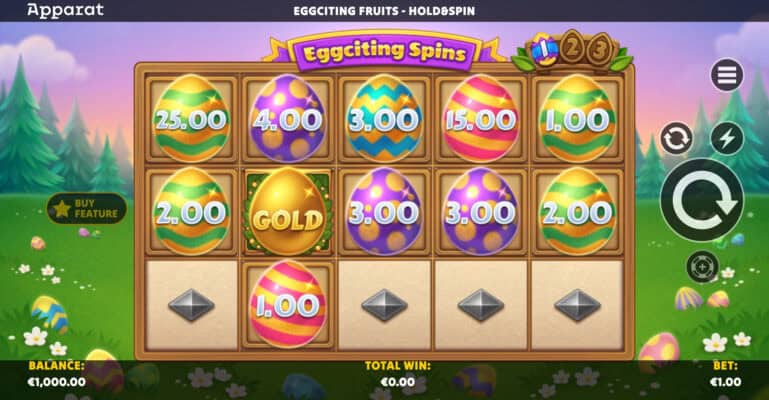This screenshot has height=400, width=769.
Task: Click the blue egg counter number 1
Action: (544, 49)
